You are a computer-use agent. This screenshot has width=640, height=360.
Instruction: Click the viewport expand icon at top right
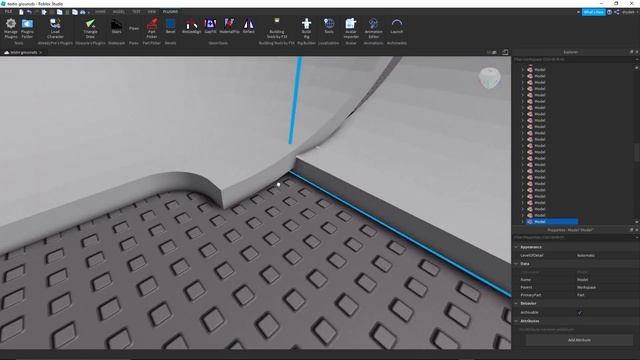[x=505, y=52]
